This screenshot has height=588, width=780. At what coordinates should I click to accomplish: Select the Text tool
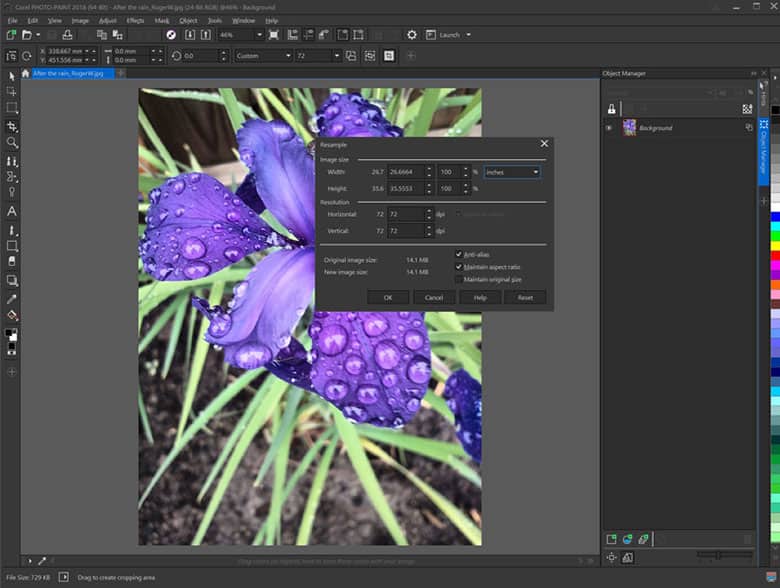pyautogui.click(x=12, y=211)
